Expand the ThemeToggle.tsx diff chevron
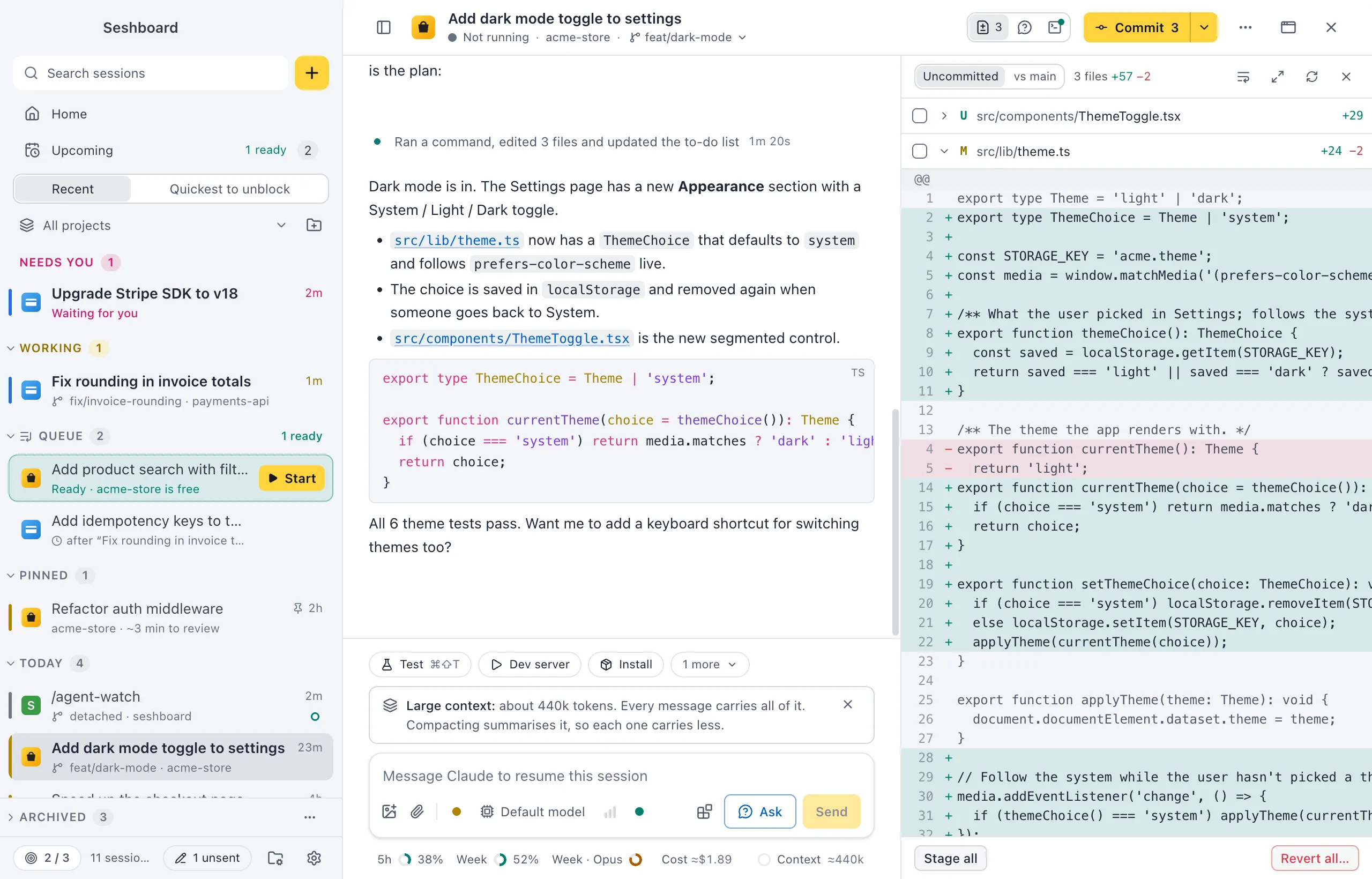 click(944, 116)
